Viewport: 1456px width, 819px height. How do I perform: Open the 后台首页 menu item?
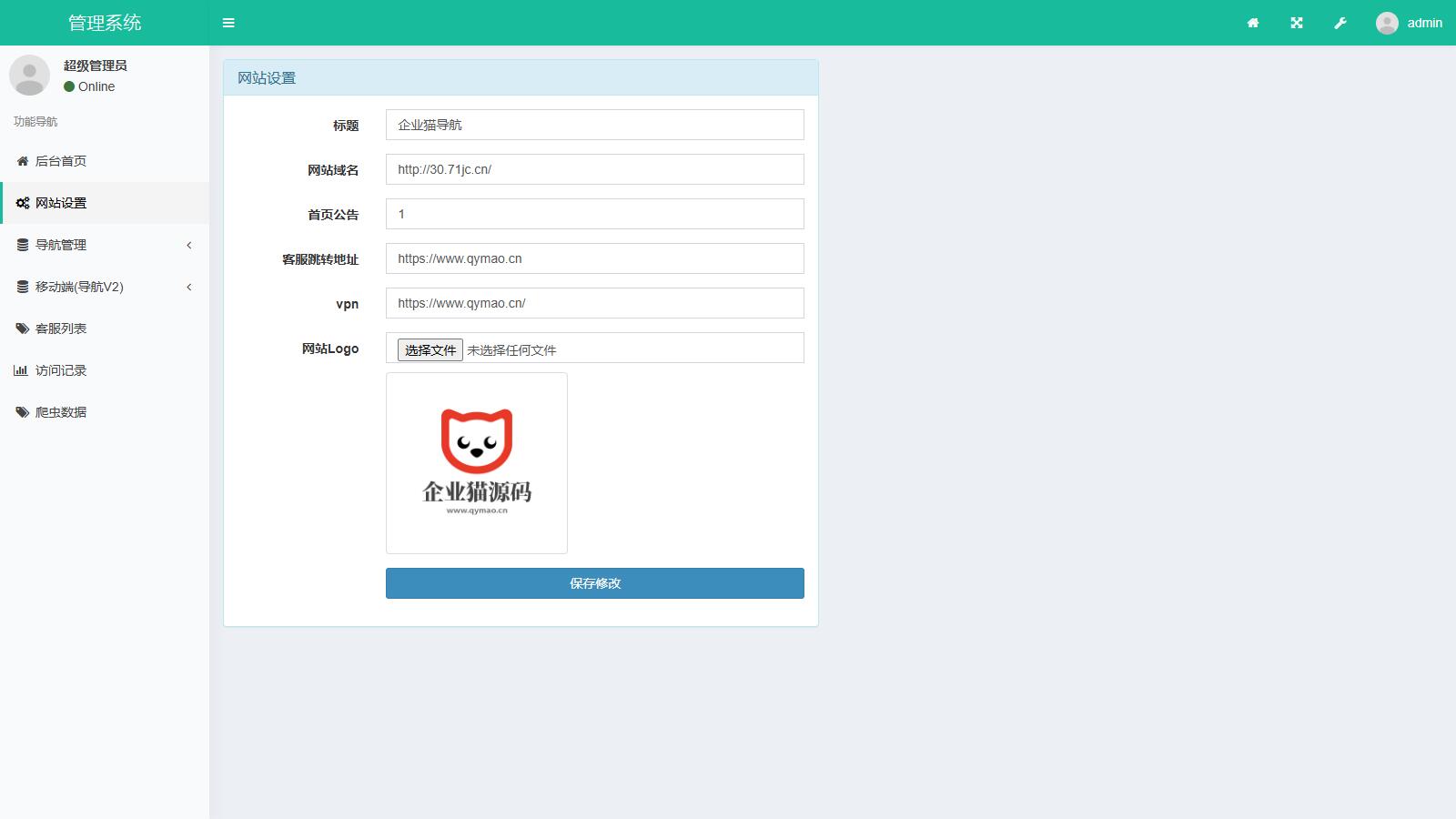tap(105, 161)
